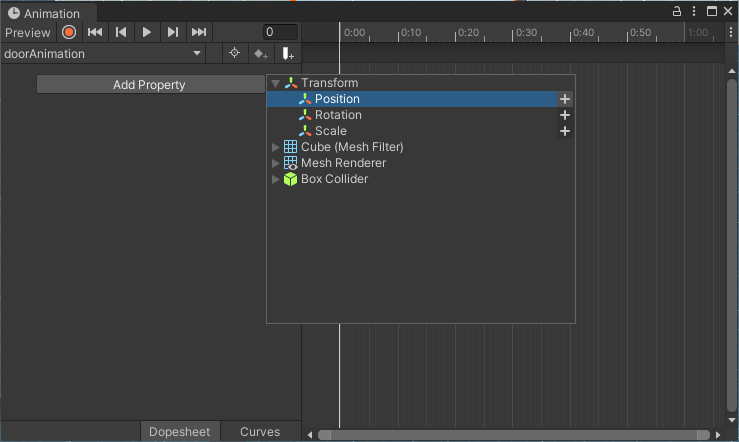The height and width of the screenshot is (442, 739).
Task: Add the Rotation property with plus icon
Action: [565, 115]
